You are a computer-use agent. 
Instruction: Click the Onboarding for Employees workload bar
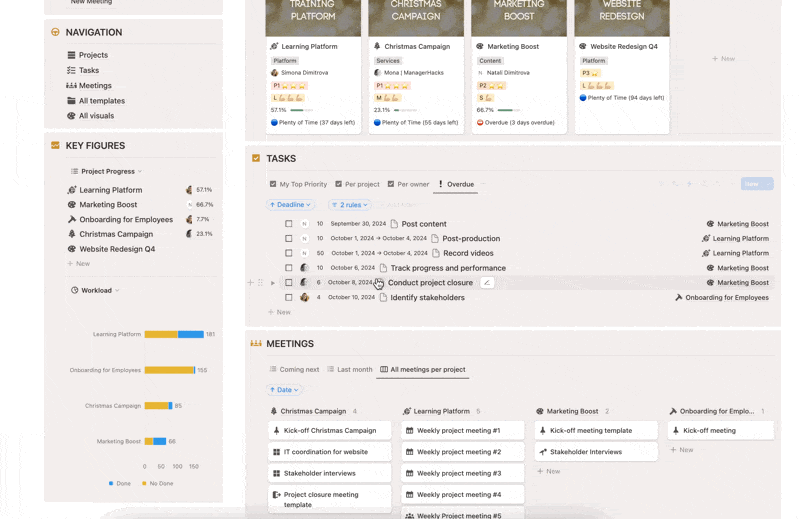tap(170, 370)
